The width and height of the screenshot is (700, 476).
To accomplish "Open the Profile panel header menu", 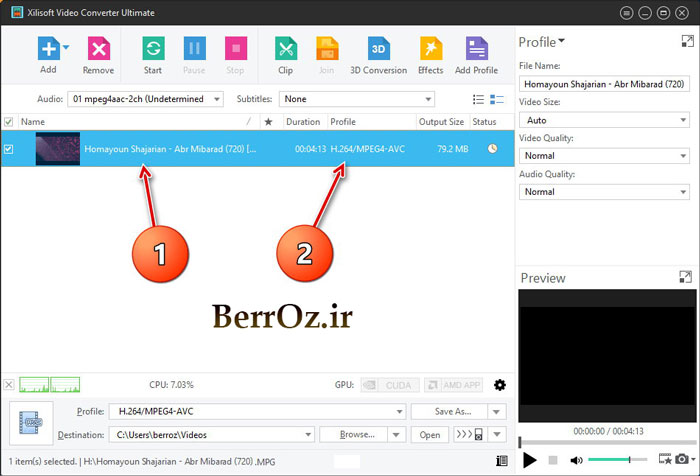I will point(542,42).
